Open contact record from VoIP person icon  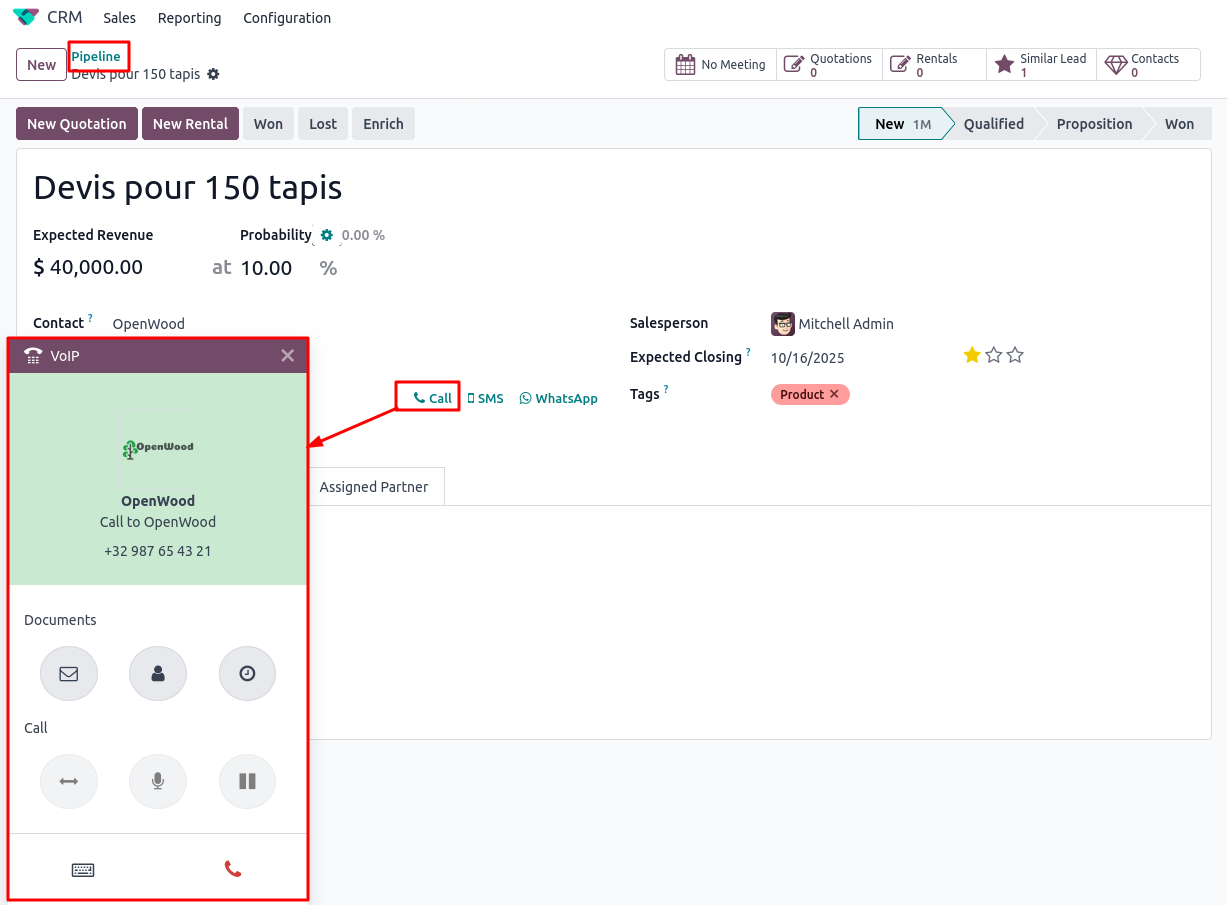(158, 673)
